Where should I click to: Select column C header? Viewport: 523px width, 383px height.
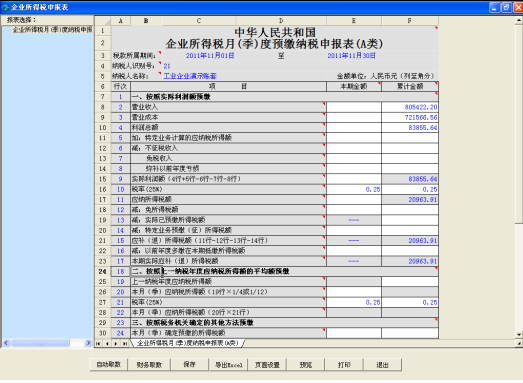point(199,21)
